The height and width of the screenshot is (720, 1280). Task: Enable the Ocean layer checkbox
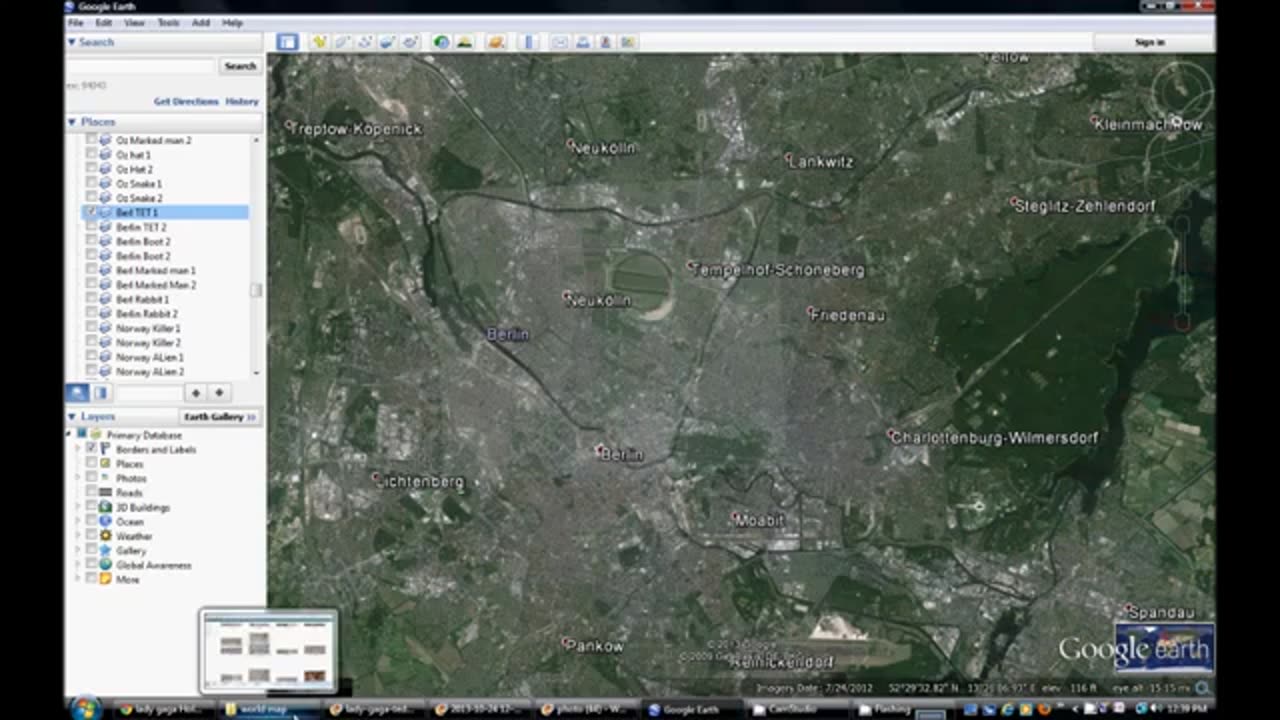pos(91,522)
